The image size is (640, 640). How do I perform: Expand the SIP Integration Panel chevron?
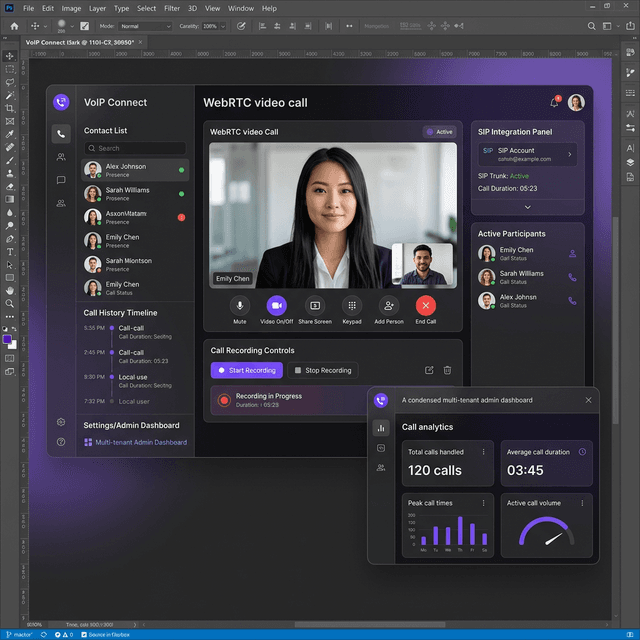[x=527, y=206]
